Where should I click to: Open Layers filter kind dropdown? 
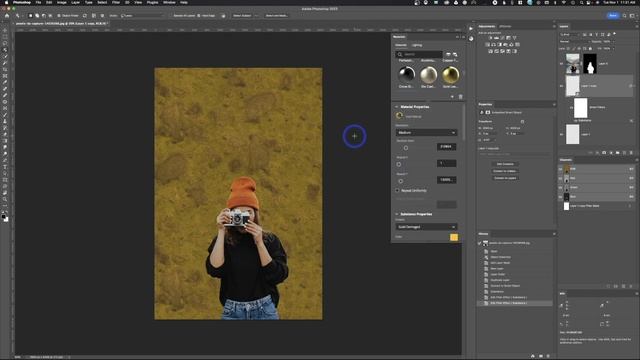pos(571,34)
